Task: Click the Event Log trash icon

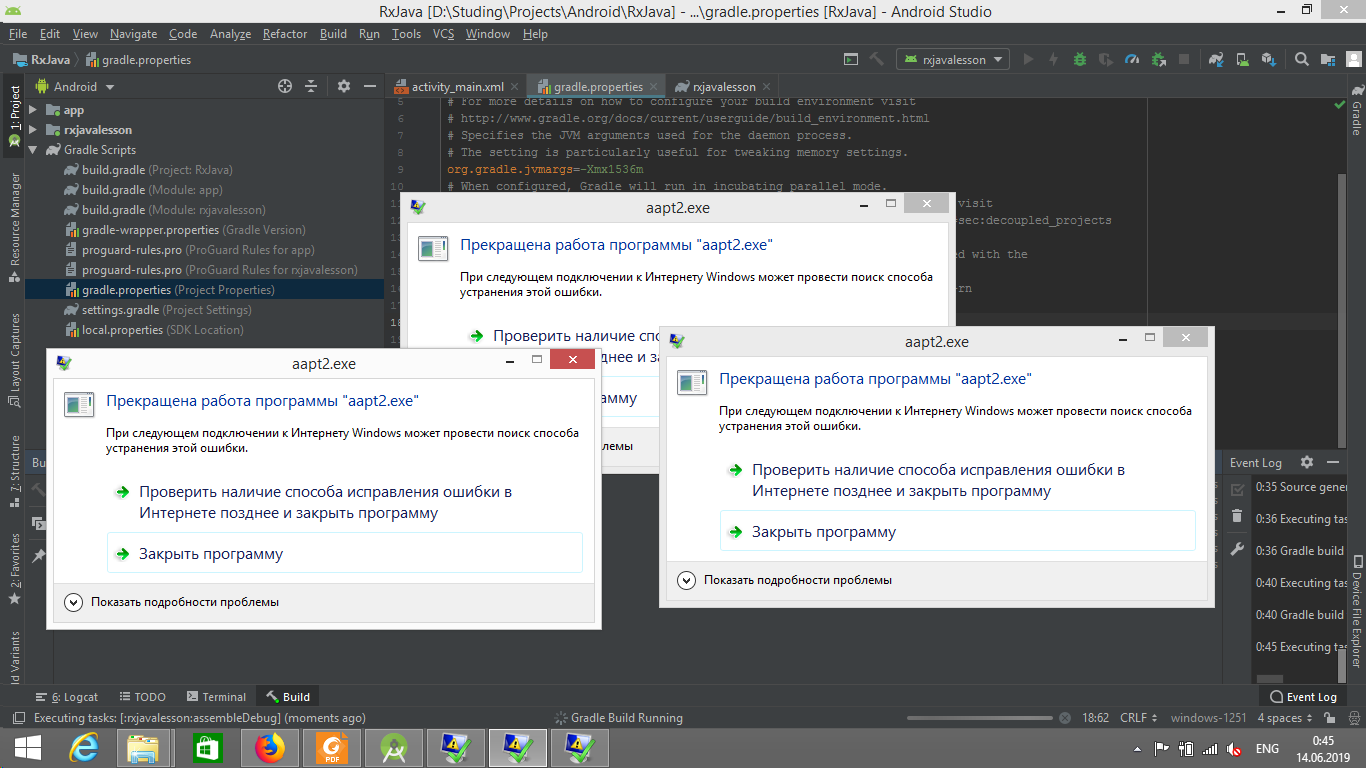Action: (x=1237, y=517)
